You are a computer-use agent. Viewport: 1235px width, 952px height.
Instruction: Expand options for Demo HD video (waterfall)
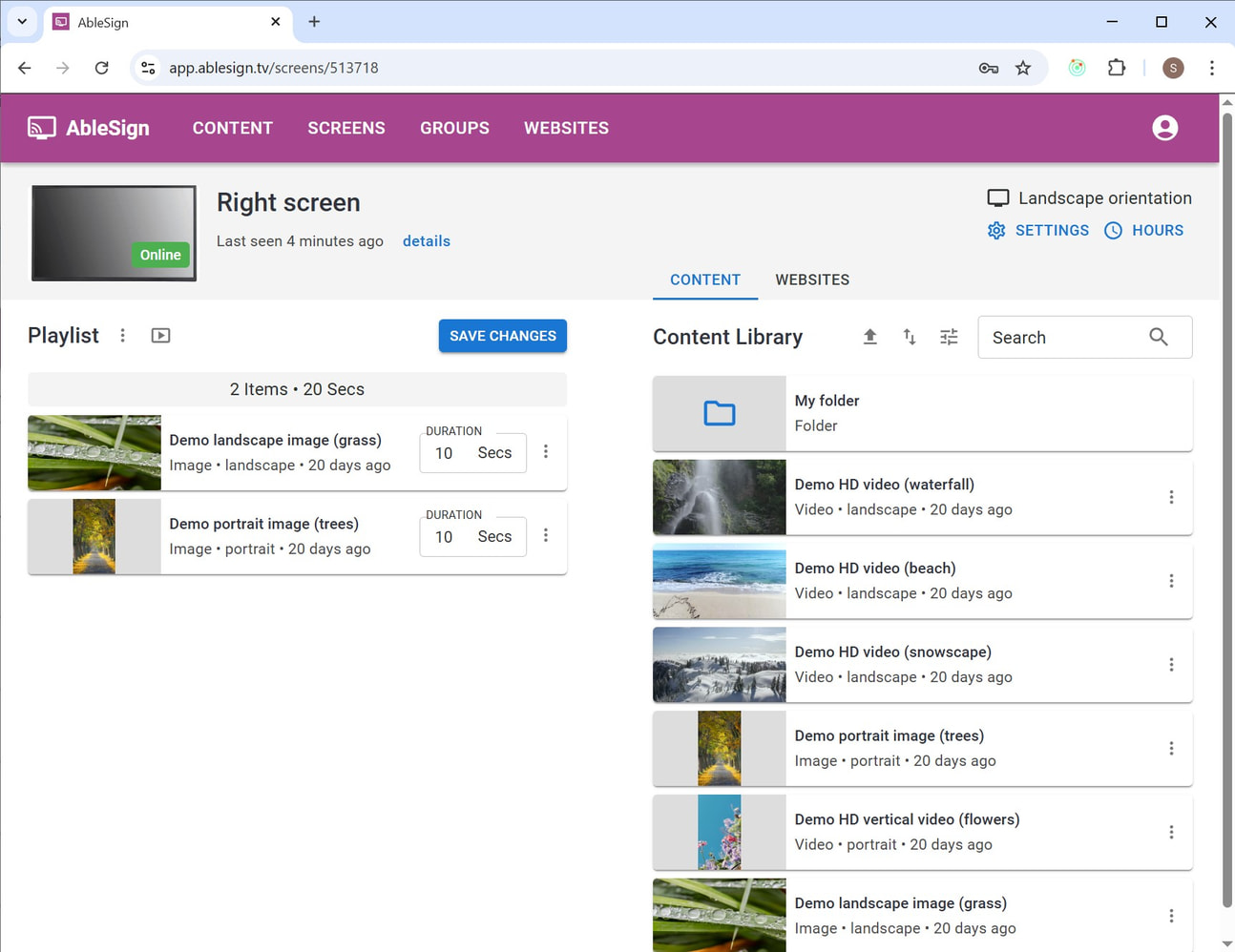point(1171,497)
